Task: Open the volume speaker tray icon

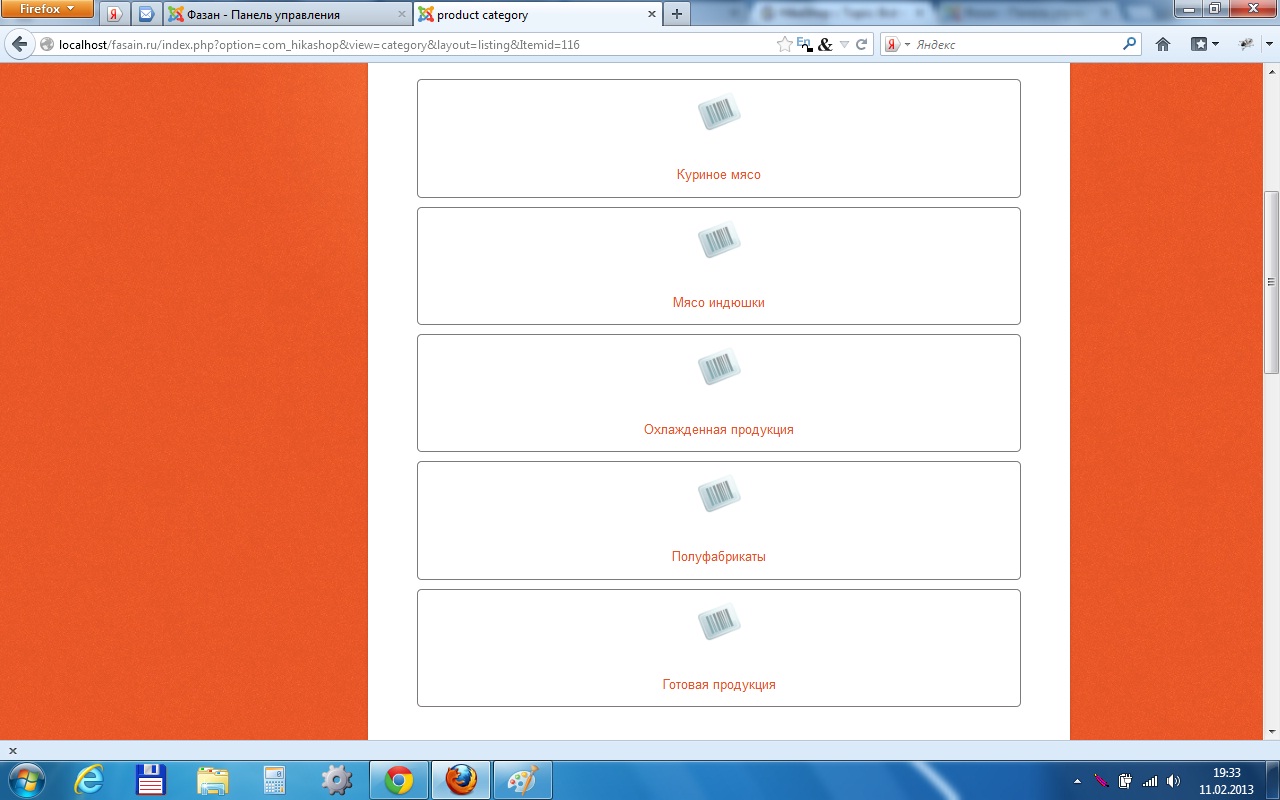Action: click(x=1173, y=781)
